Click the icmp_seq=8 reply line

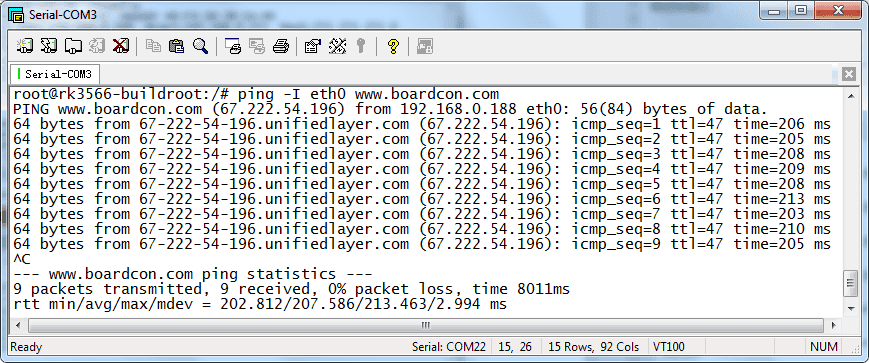tap(422, 228)
